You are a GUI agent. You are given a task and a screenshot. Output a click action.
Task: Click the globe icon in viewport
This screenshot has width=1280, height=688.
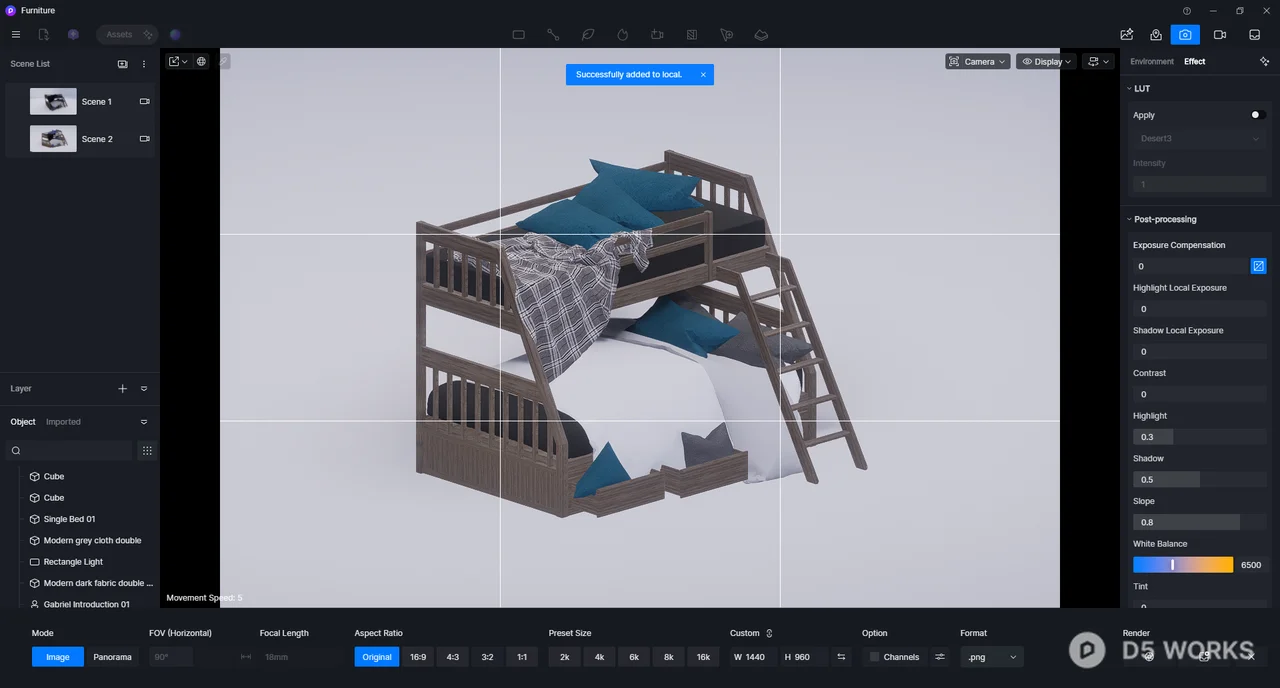pyautogui.click(x=201, y=61)
